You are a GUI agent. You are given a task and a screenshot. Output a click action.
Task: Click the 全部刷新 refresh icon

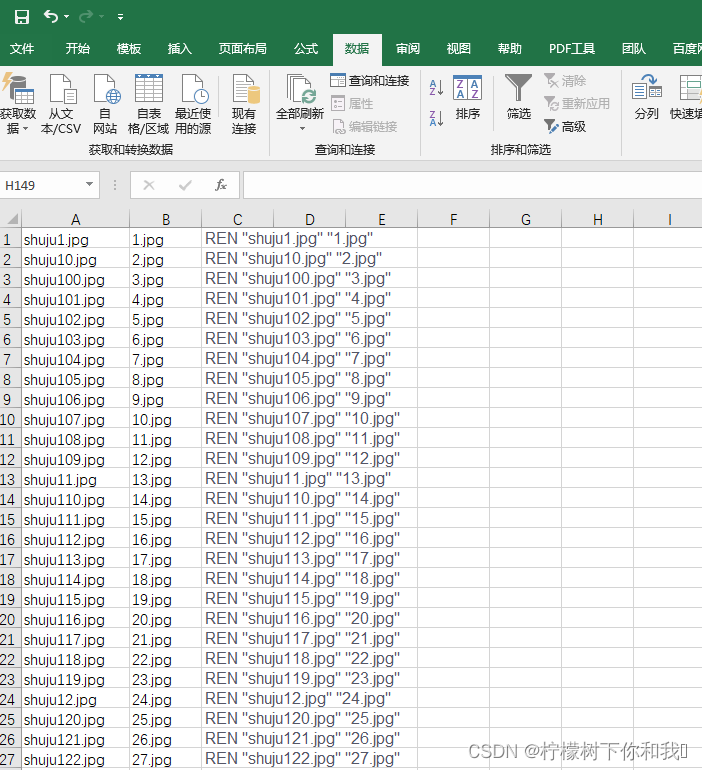pos(300,89)
